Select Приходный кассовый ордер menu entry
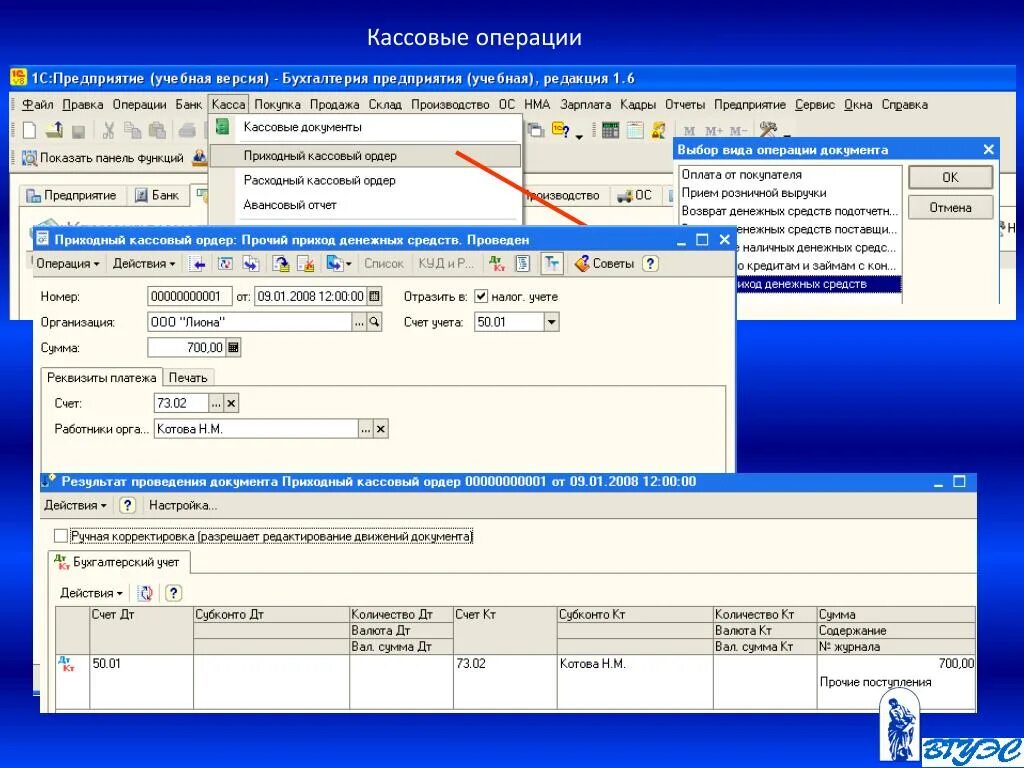 coord(366,156)
